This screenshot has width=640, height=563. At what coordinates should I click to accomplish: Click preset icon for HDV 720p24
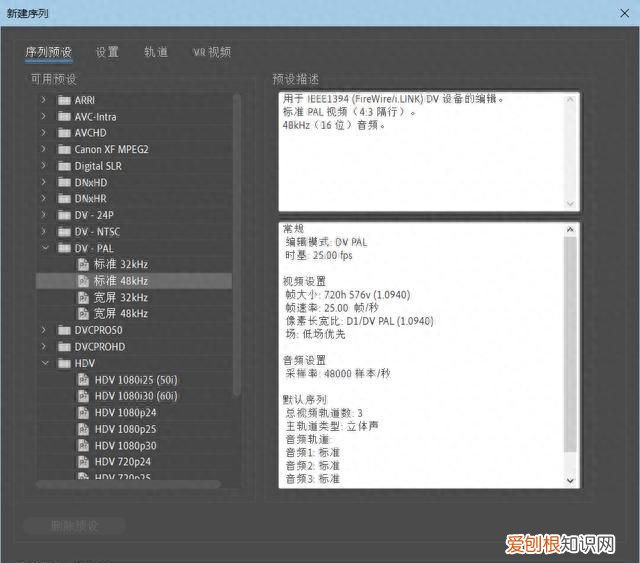pos(83,462)
